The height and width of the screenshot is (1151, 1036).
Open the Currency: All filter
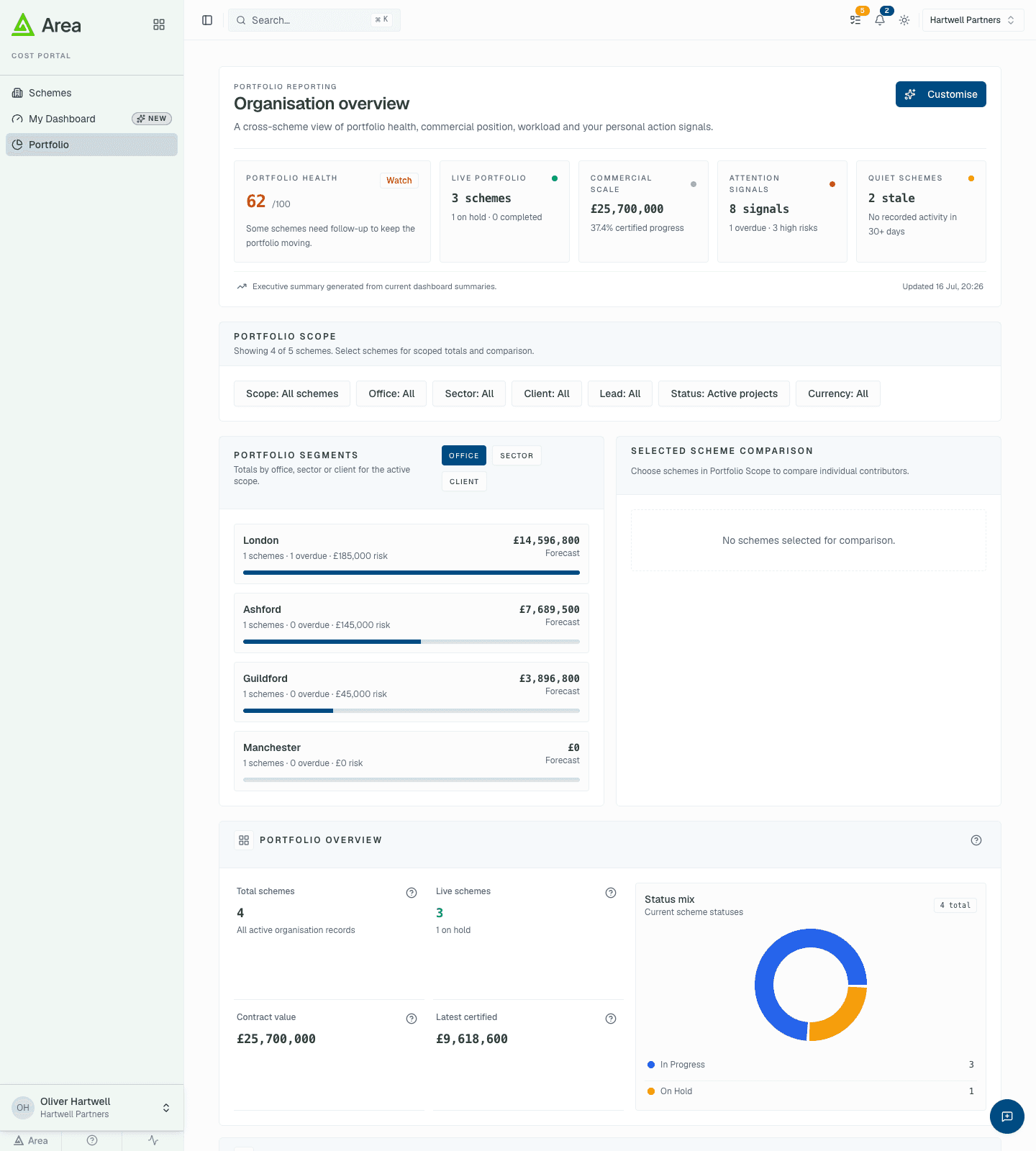[838, 393]
